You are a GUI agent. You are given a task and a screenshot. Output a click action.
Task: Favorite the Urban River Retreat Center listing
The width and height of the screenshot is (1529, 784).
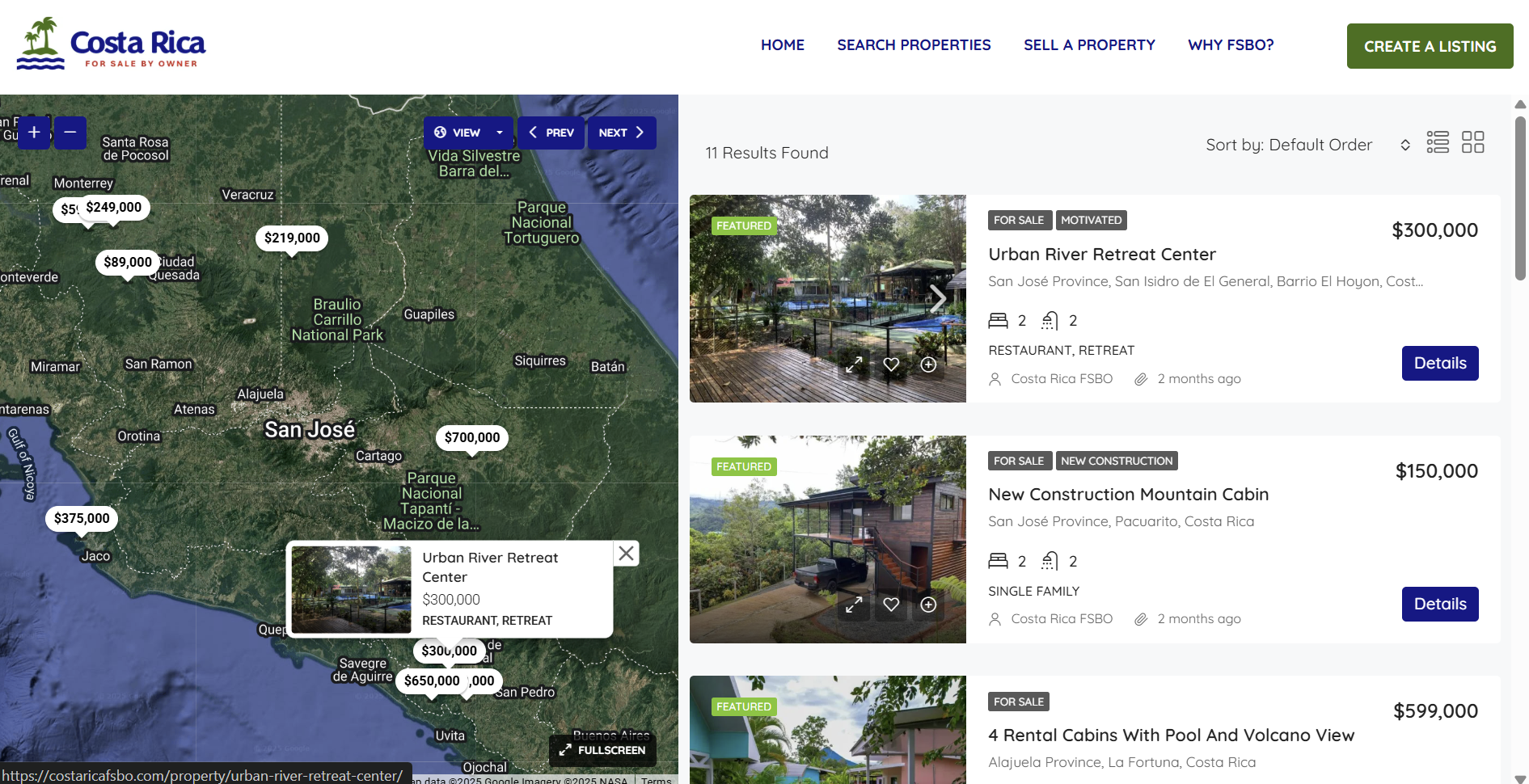coord(891,365)
